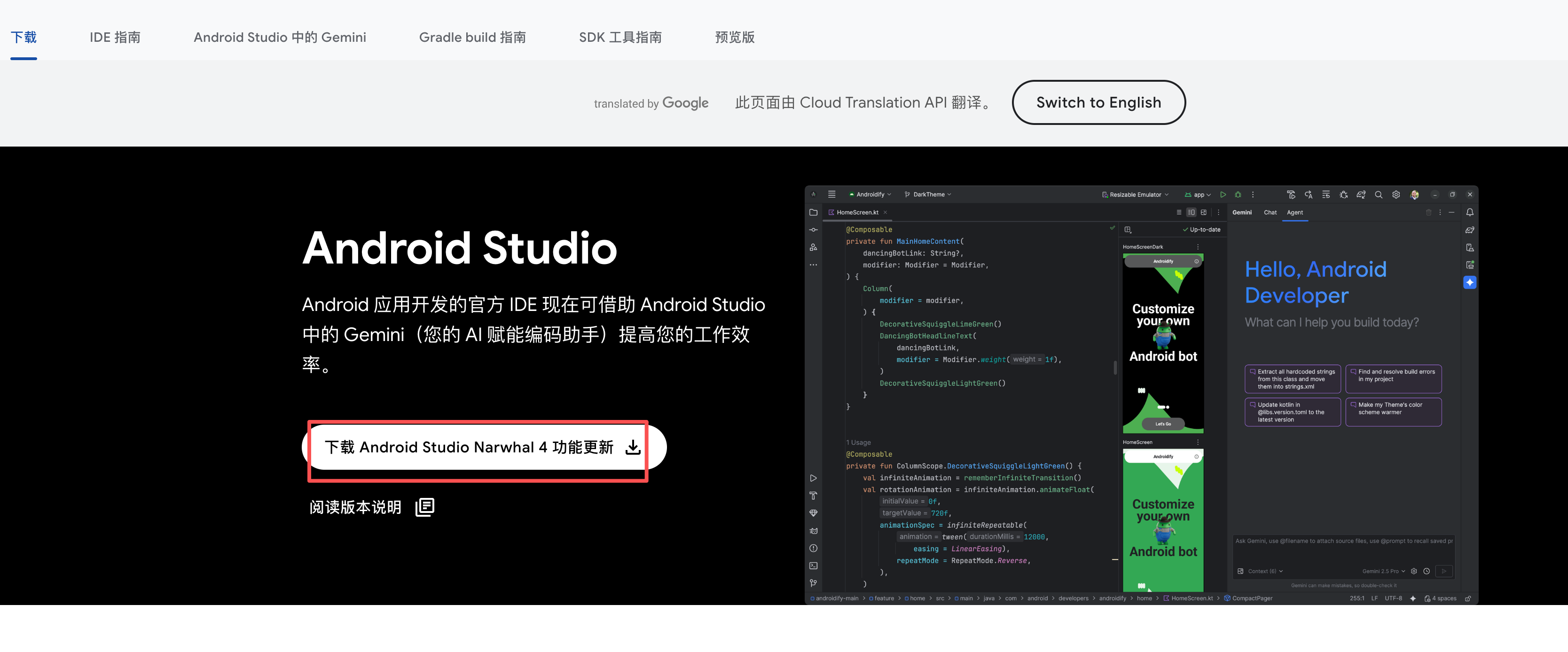The height and width of the screenshot is (652, 1568).
Task: Click the green Run app play icon
Action: pyautogui.click(x=1223, y=194)
